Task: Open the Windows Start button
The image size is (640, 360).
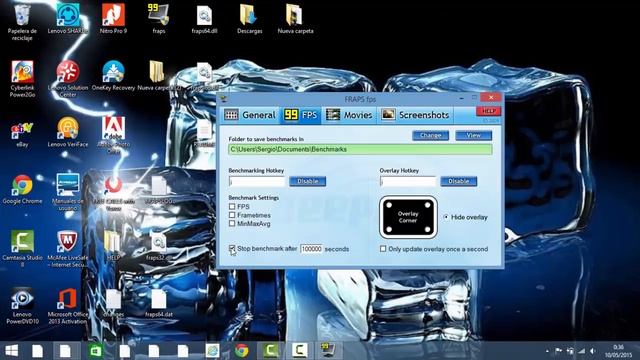Action: coord(11,351)
